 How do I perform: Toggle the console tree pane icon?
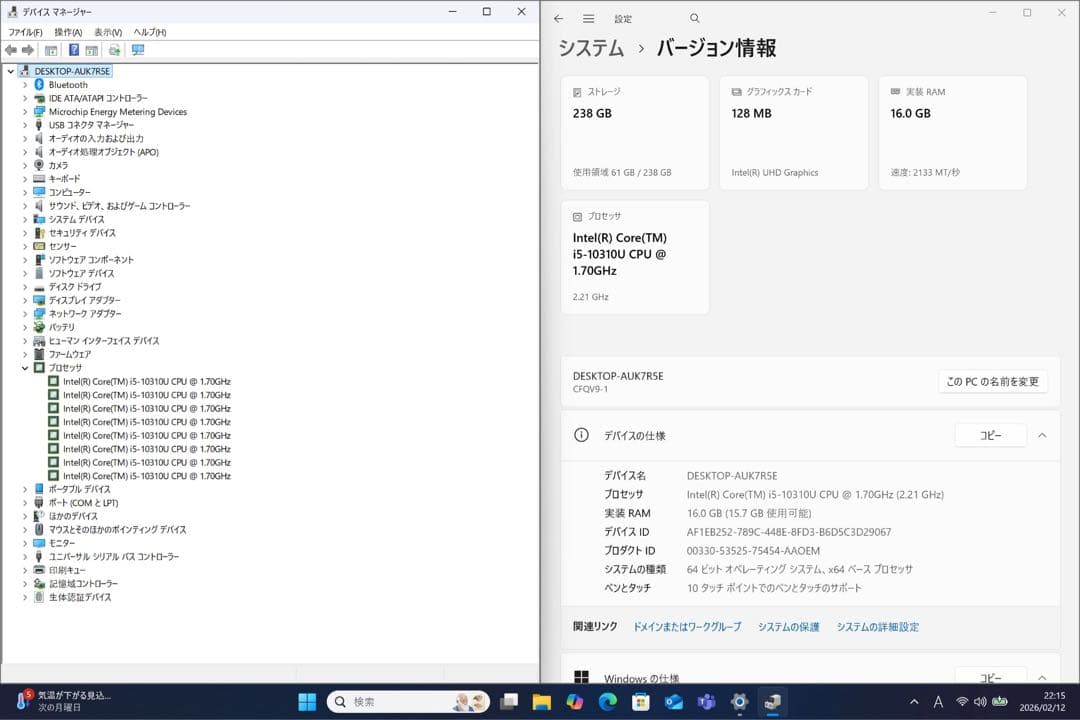(49, 49)
